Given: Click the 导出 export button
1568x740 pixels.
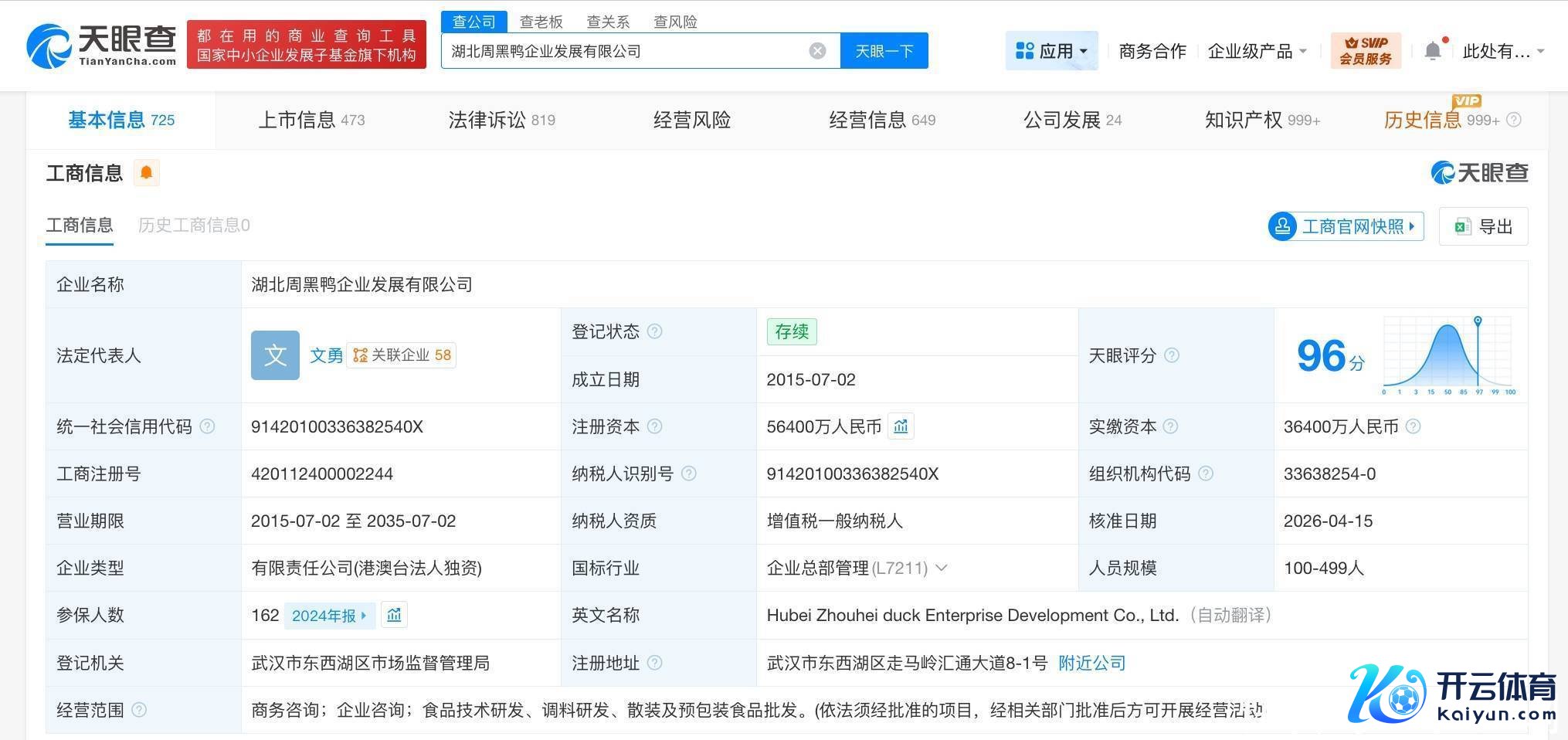Looking at the screenshot, I should [1483, 226].
